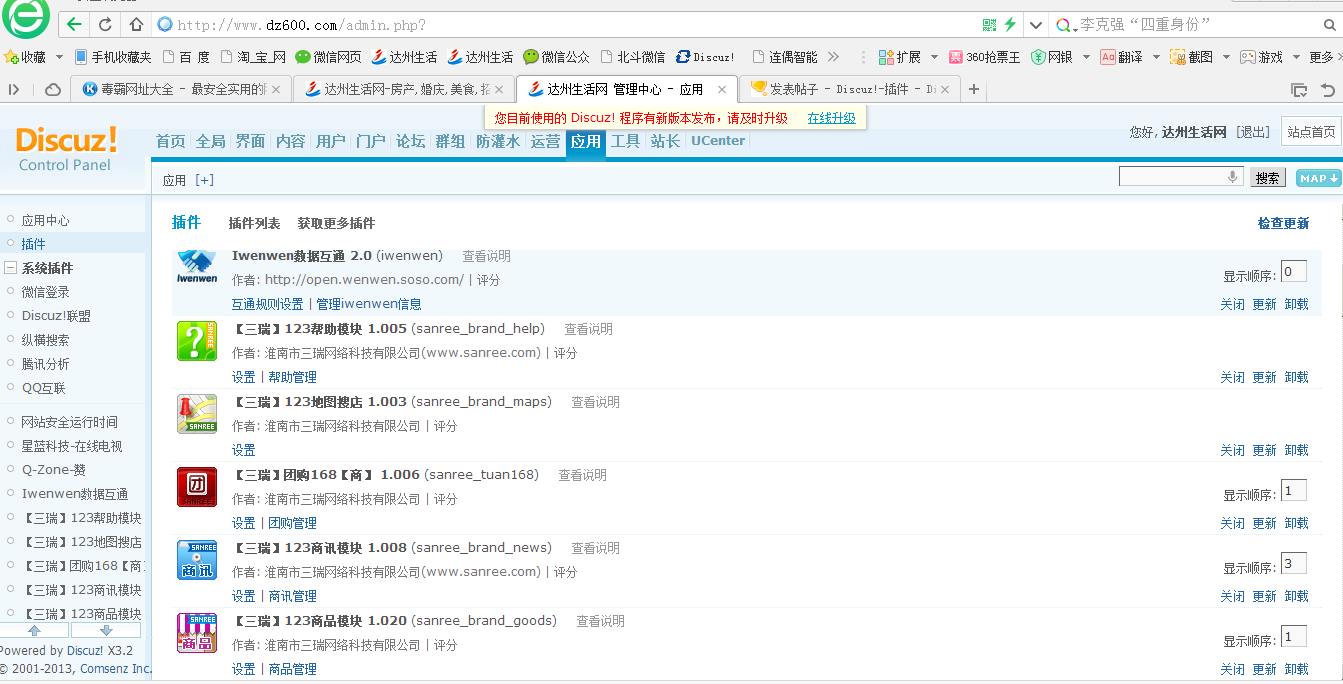This screenshot has width=1343, height=684.
Task: Open mobile favorites bookmark
Action: click(x=113, y=57)
